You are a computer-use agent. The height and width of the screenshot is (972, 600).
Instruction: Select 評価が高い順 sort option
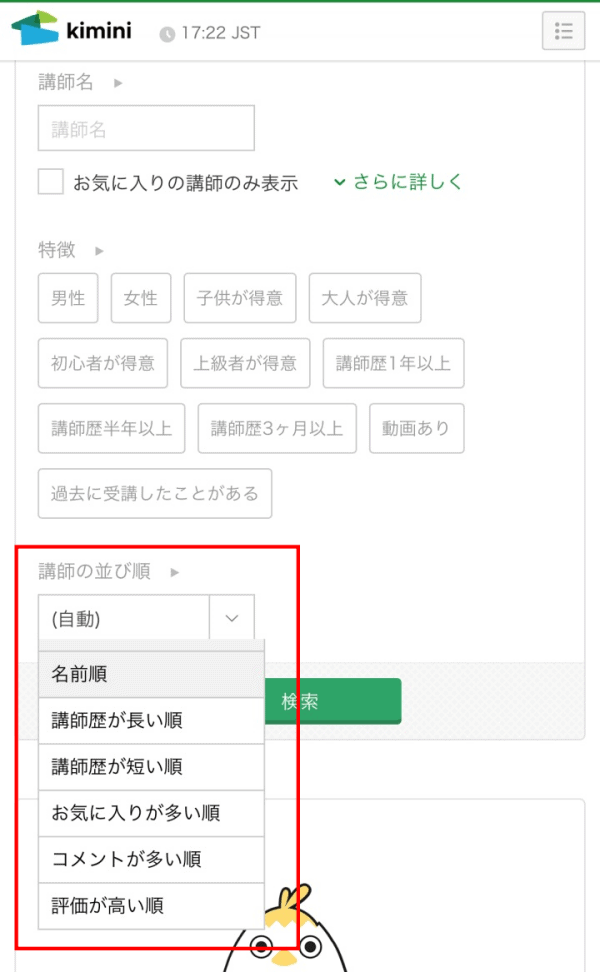(150, 906)
